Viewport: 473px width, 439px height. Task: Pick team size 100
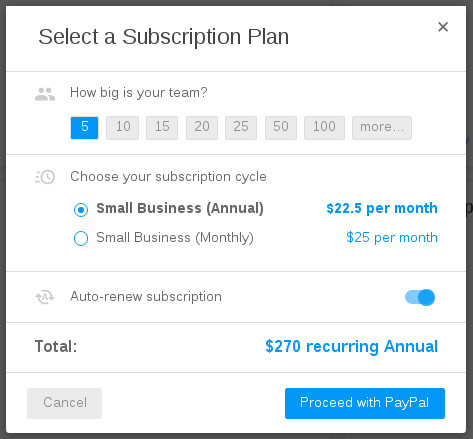point(324,128)
